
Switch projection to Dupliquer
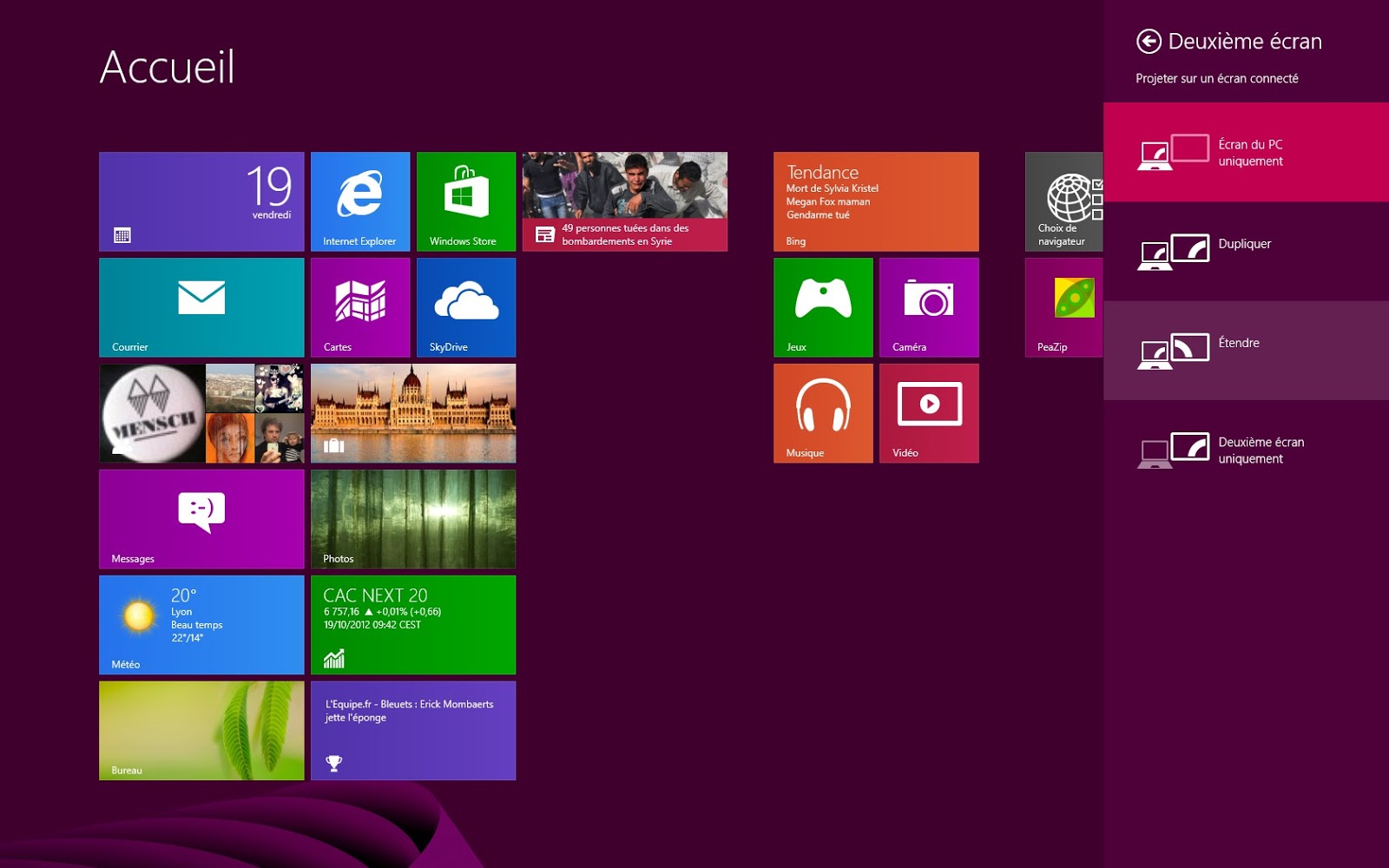pyautogui.click(x=1246, y=252)
